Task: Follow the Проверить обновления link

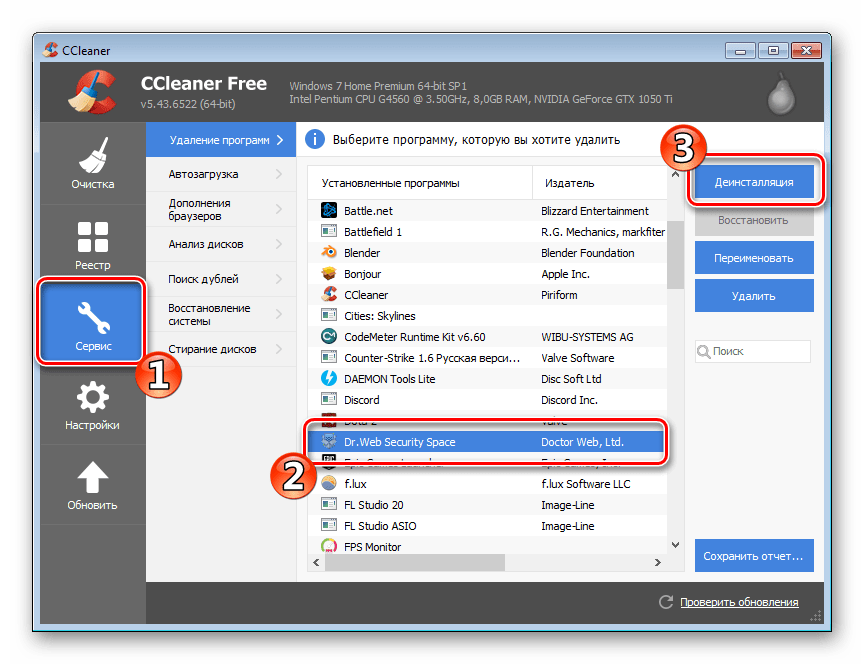Action: 739,602
